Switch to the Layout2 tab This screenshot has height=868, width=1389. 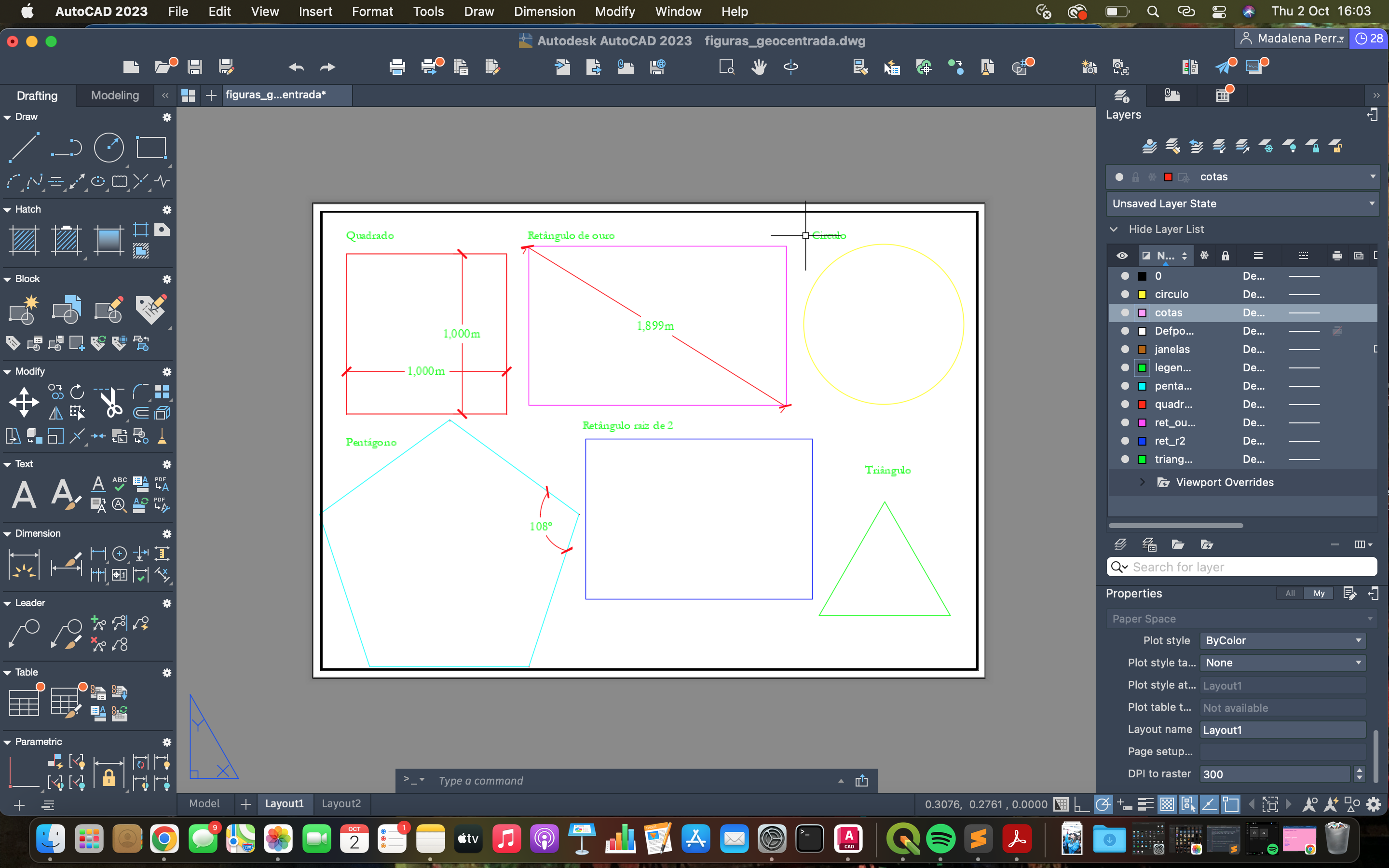(x=341, y=804)
